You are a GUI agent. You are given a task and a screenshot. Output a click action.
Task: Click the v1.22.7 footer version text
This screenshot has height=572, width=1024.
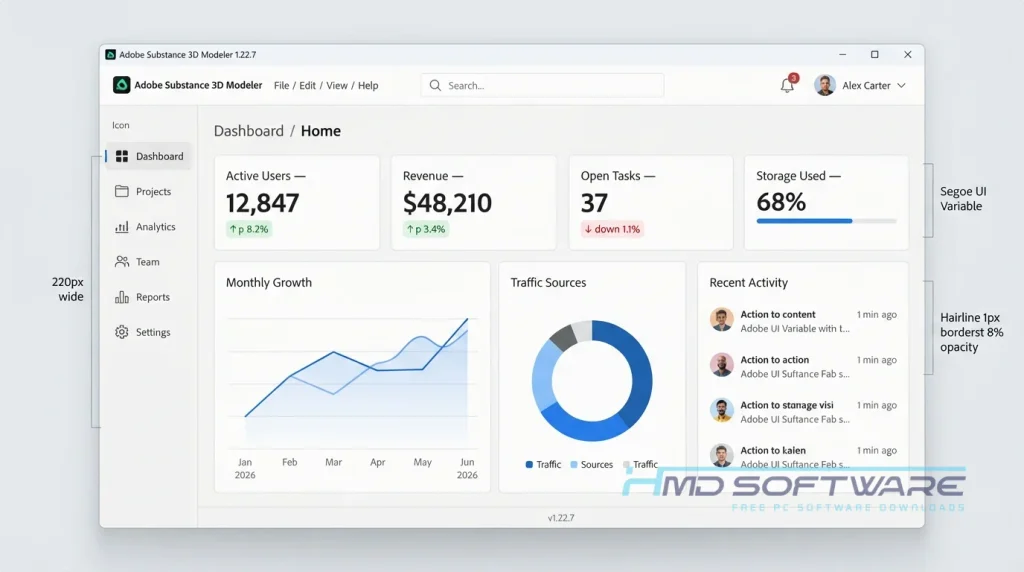click(x=561, y=518)
